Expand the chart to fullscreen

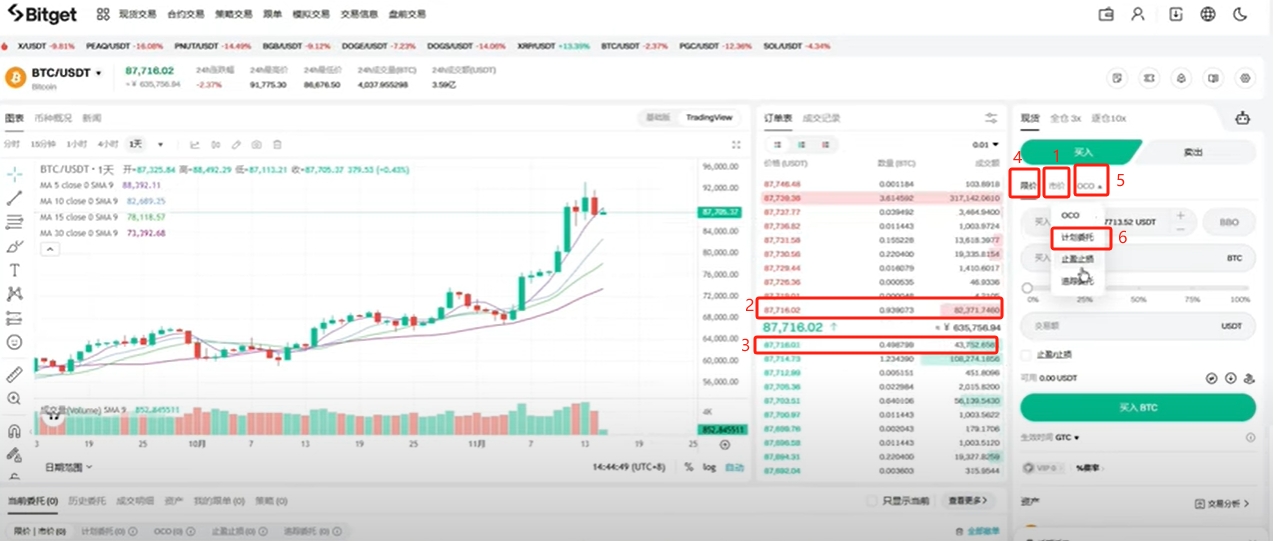[x=736, y=144]
